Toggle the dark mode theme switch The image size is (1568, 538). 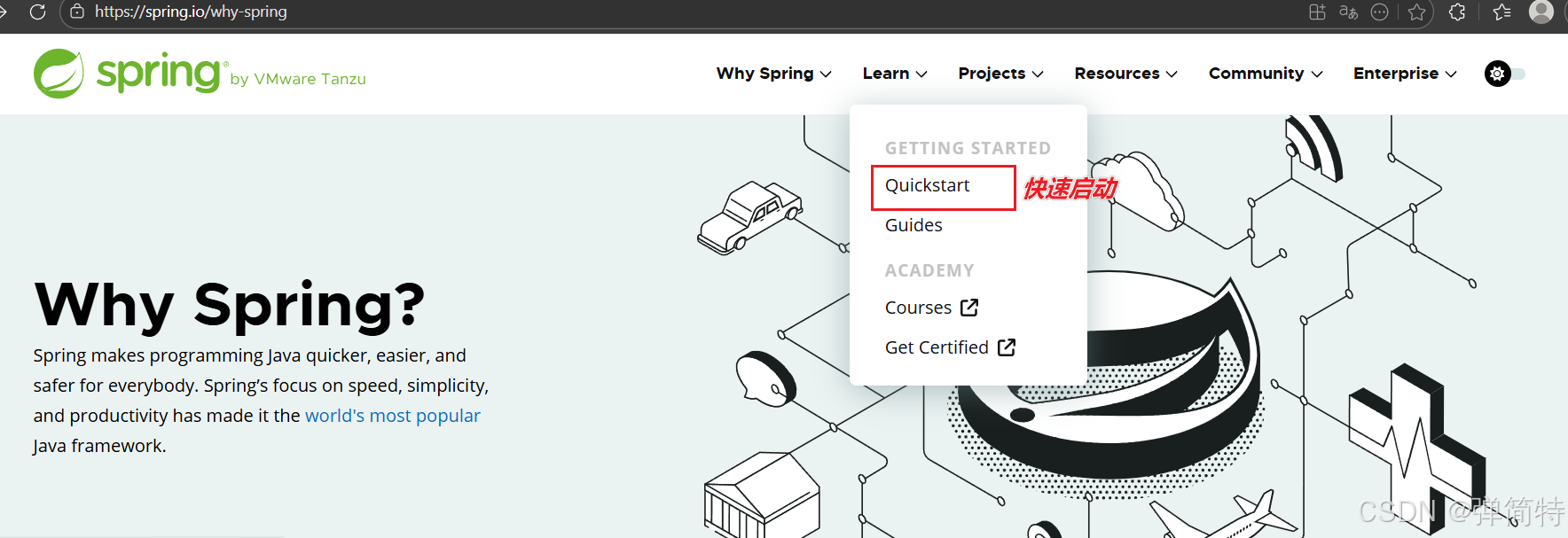point(1505,74)
